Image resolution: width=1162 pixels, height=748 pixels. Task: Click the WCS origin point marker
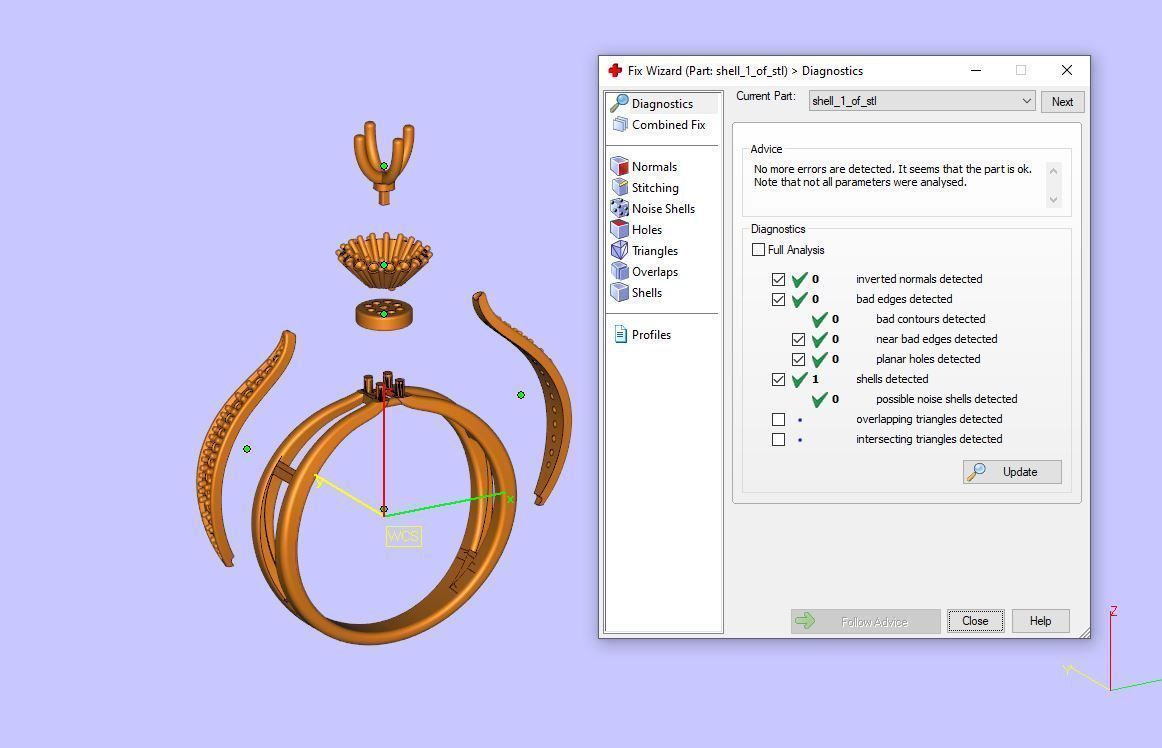click(x=383, y=510)
